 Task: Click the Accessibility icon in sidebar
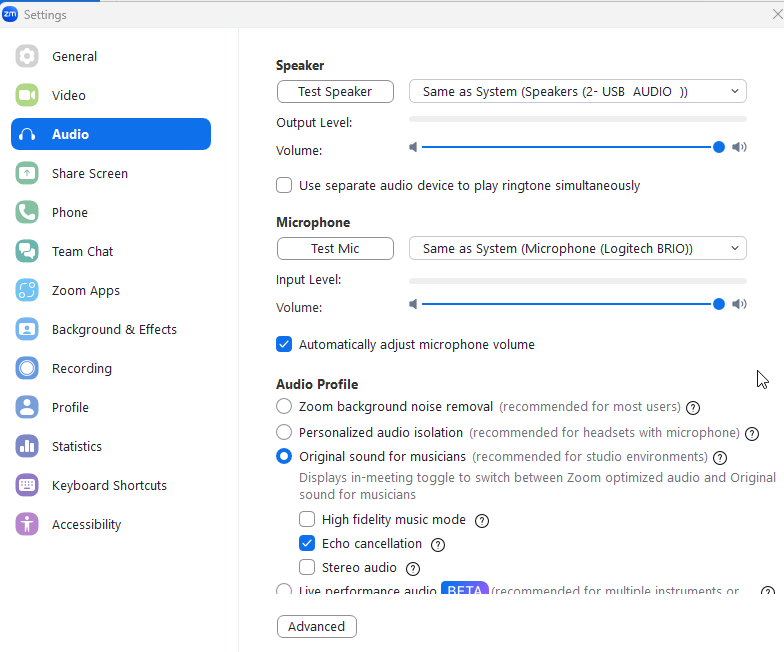pos(27,525)
